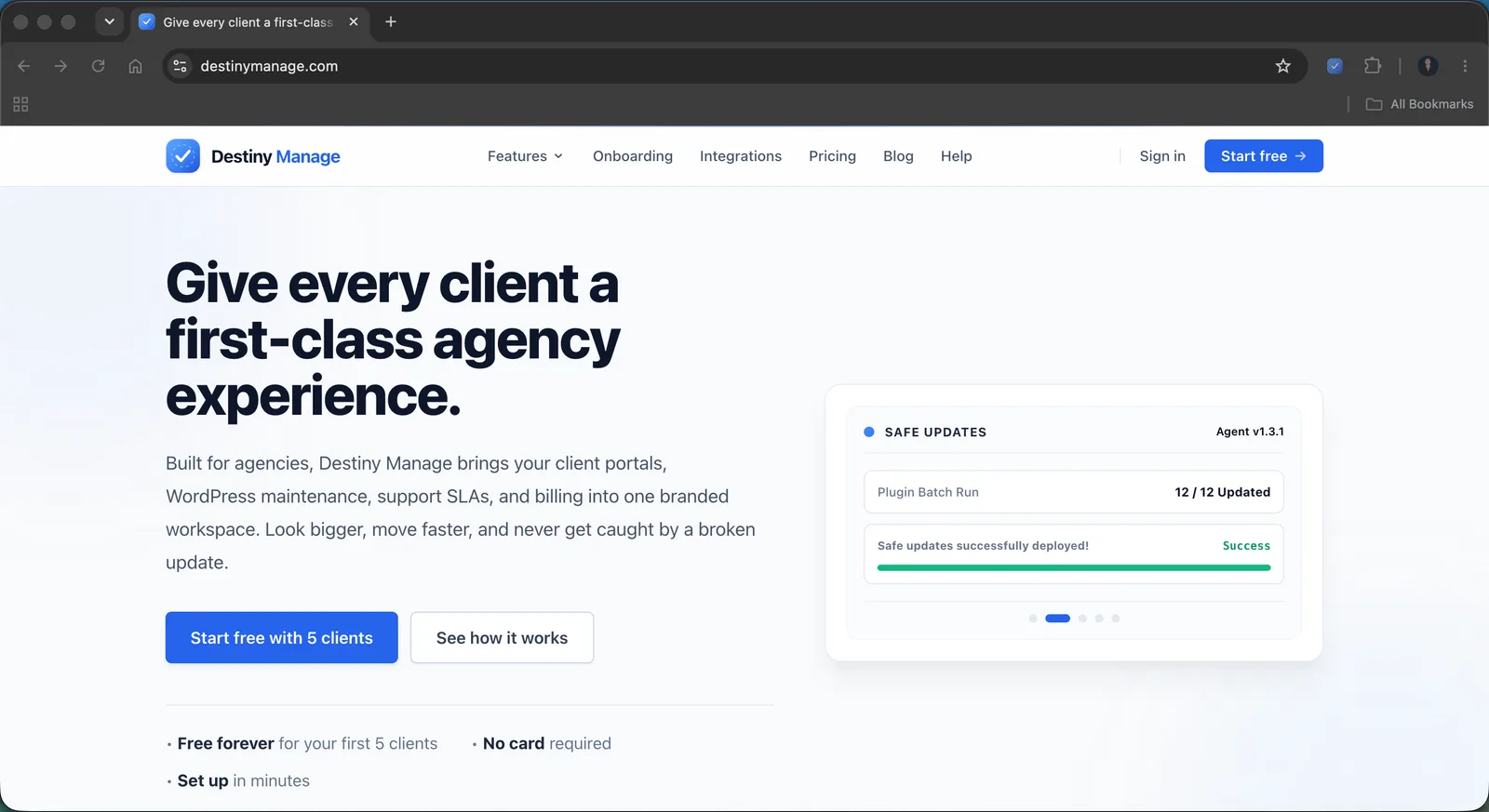The height and width of the screenshot is (812, 1489).
Task: Select the fifth carousel dot
Action: pyautogui.click(x=1116, y=619)
